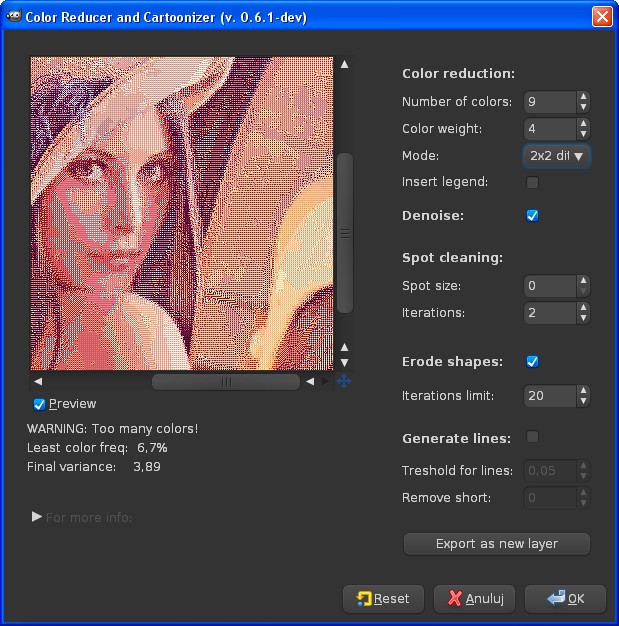Open the Mode dropdown showing 2x2 dit
This screenshot has height=626, width=619.
click(x=556, y=156)
